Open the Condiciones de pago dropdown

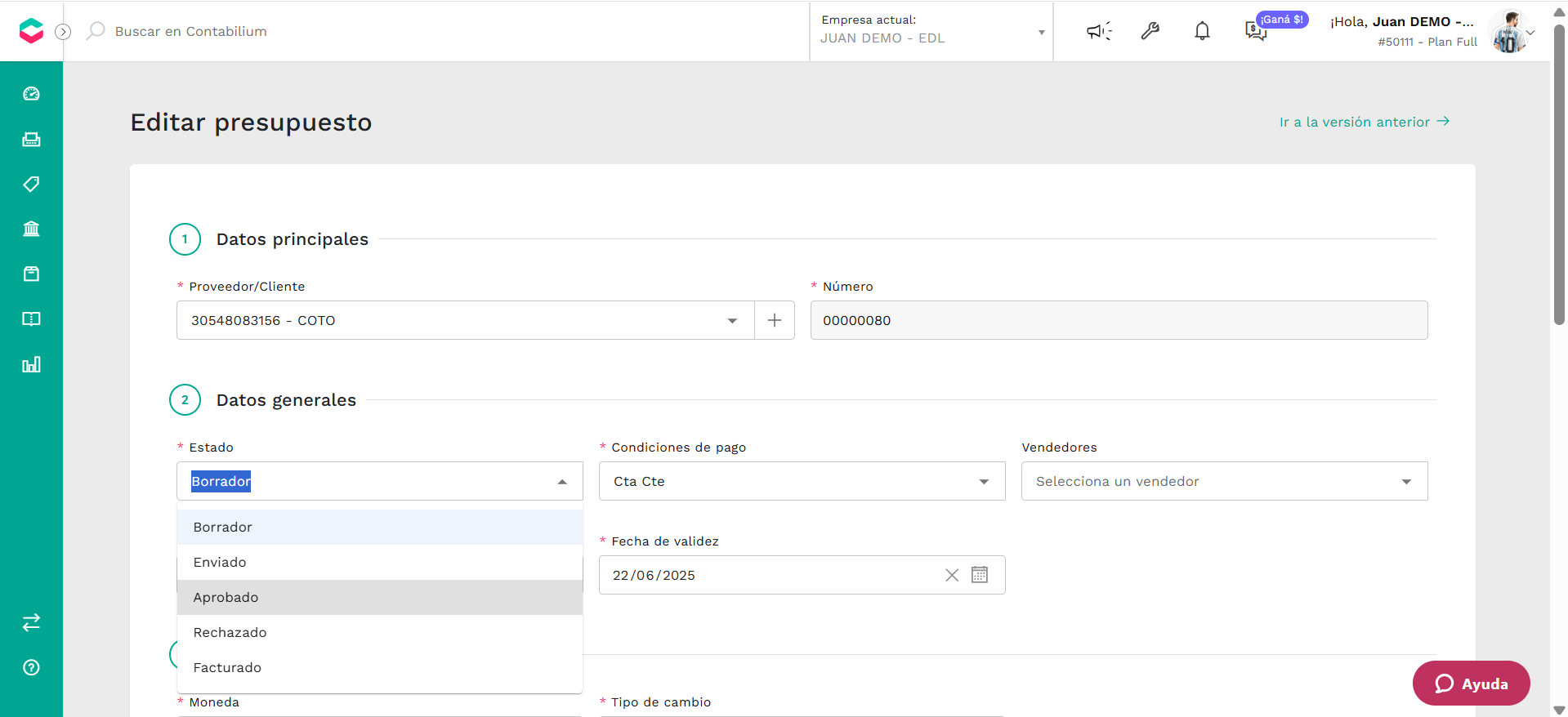802,481
